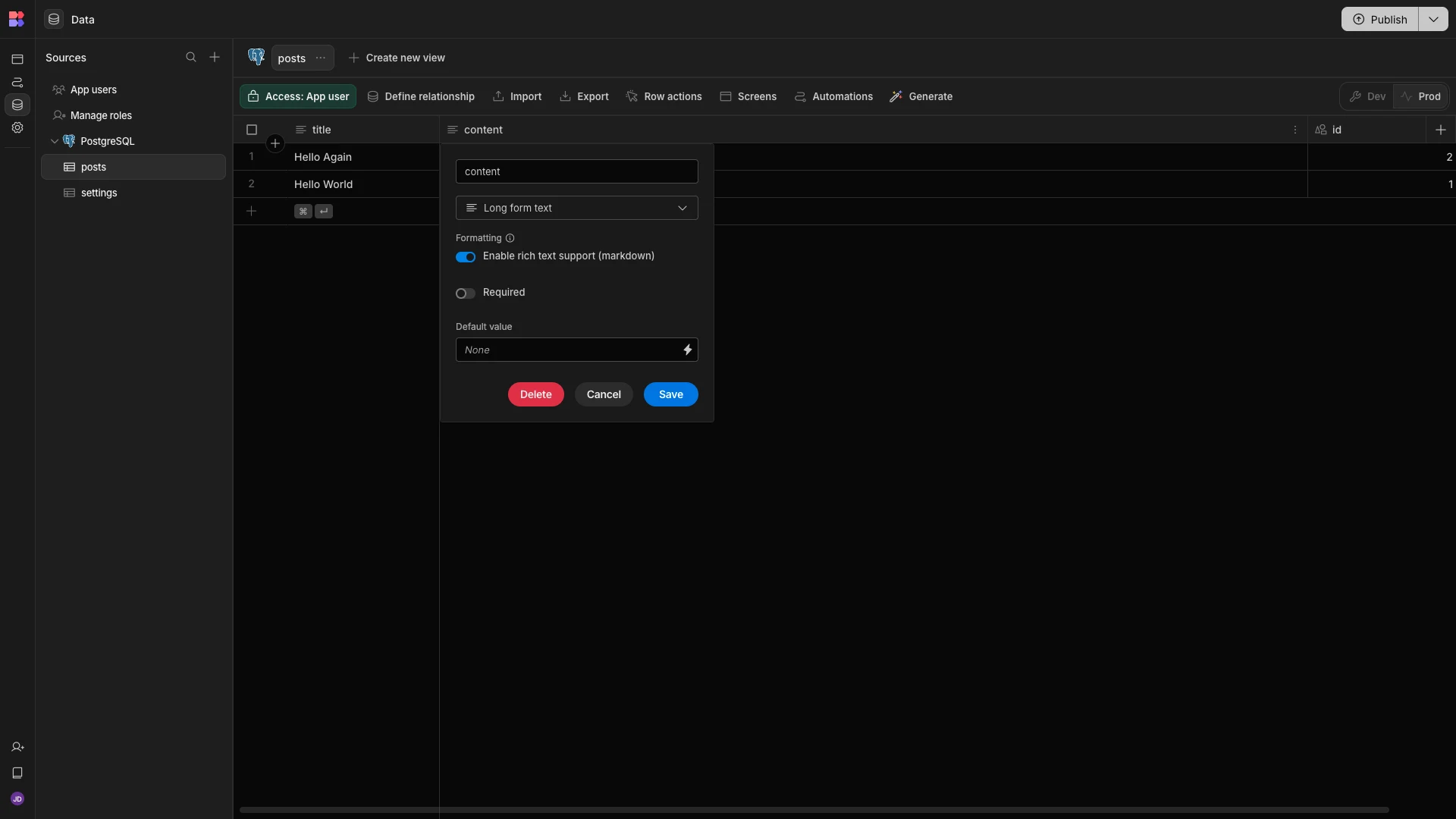Open posts table options ellipsis
1456x819 pixels.
pos(321,58)
